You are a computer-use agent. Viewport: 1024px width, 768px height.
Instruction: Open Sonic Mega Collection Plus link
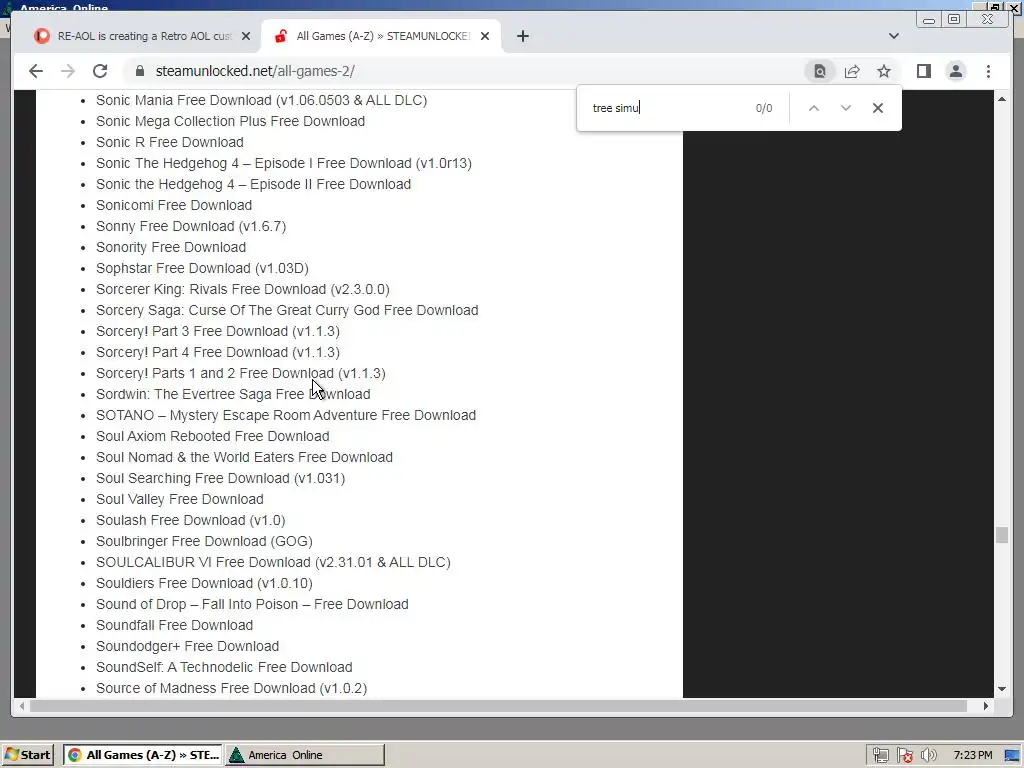tap(230, 121)
